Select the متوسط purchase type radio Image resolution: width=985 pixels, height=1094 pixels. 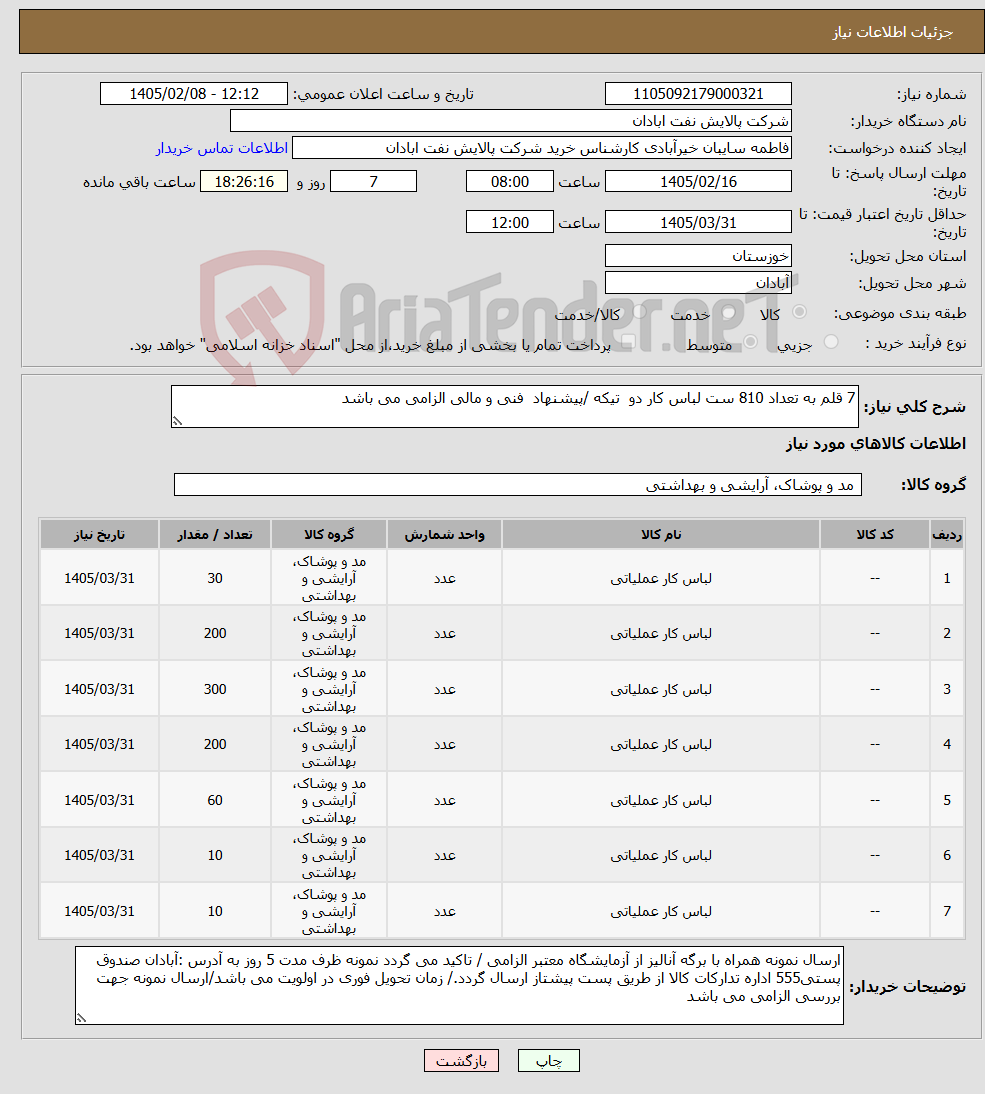[x=751, y=341]
